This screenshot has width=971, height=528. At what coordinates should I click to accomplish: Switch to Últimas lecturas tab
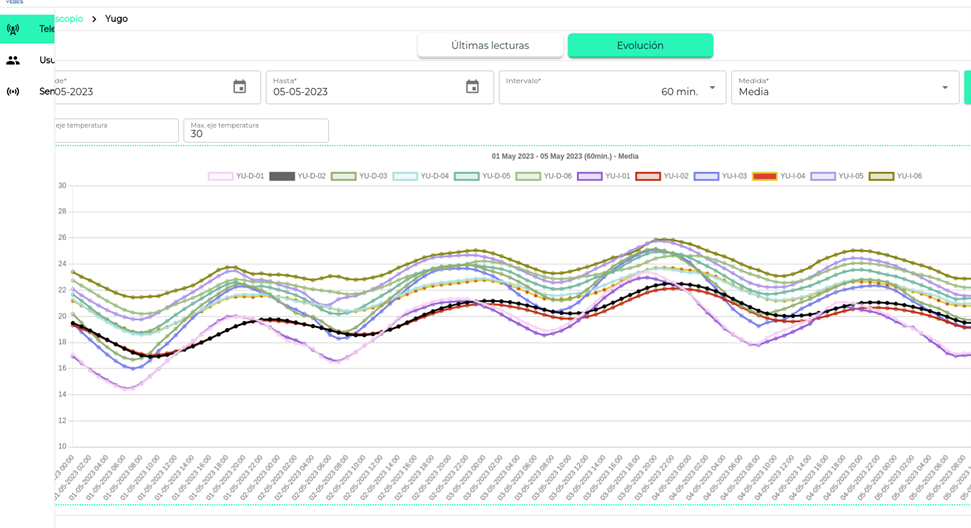tap(490, 45)
